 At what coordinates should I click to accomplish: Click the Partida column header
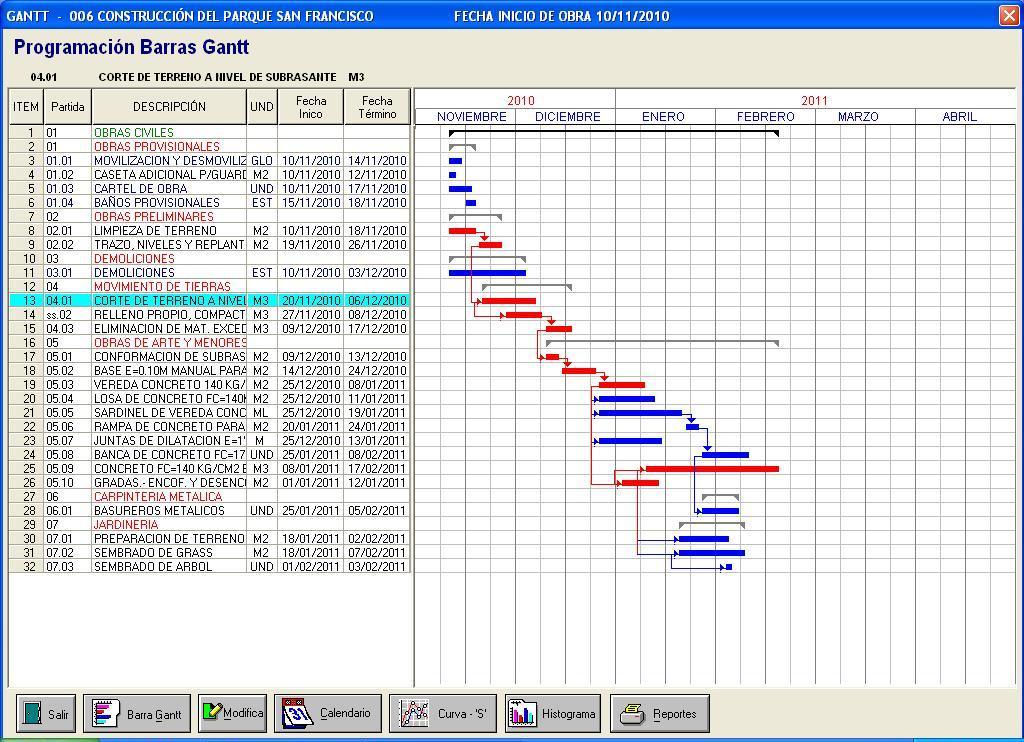click(x=68, y=107)
